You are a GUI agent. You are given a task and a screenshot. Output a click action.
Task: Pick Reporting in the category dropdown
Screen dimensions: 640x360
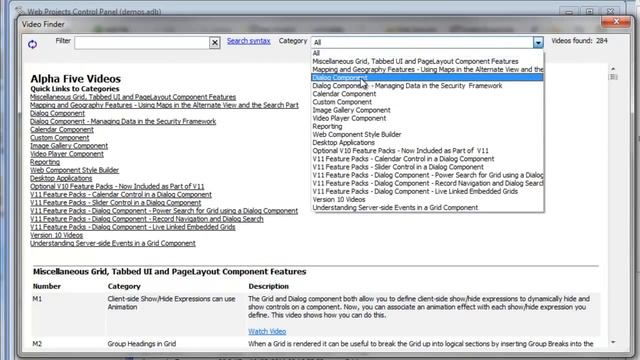pyautogui.click(x=427, y=127)
